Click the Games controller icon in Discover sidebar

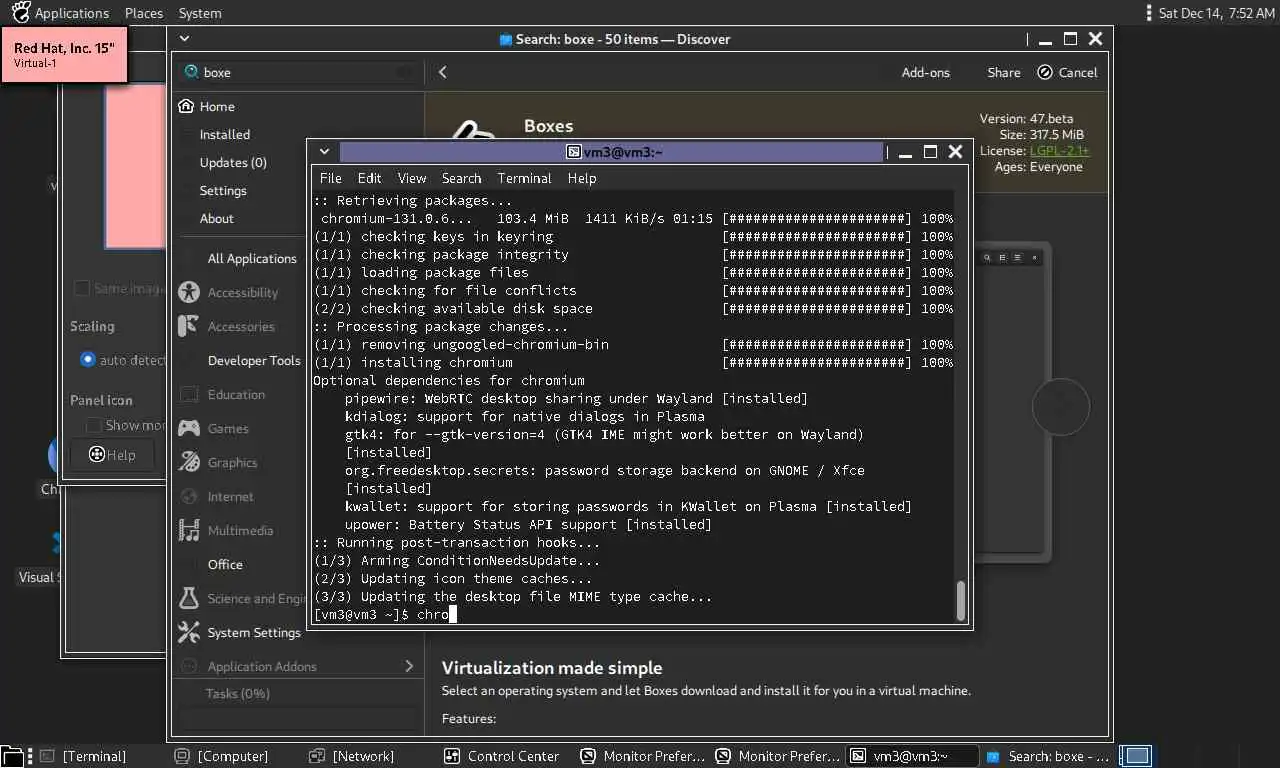(x=189, y=428)
